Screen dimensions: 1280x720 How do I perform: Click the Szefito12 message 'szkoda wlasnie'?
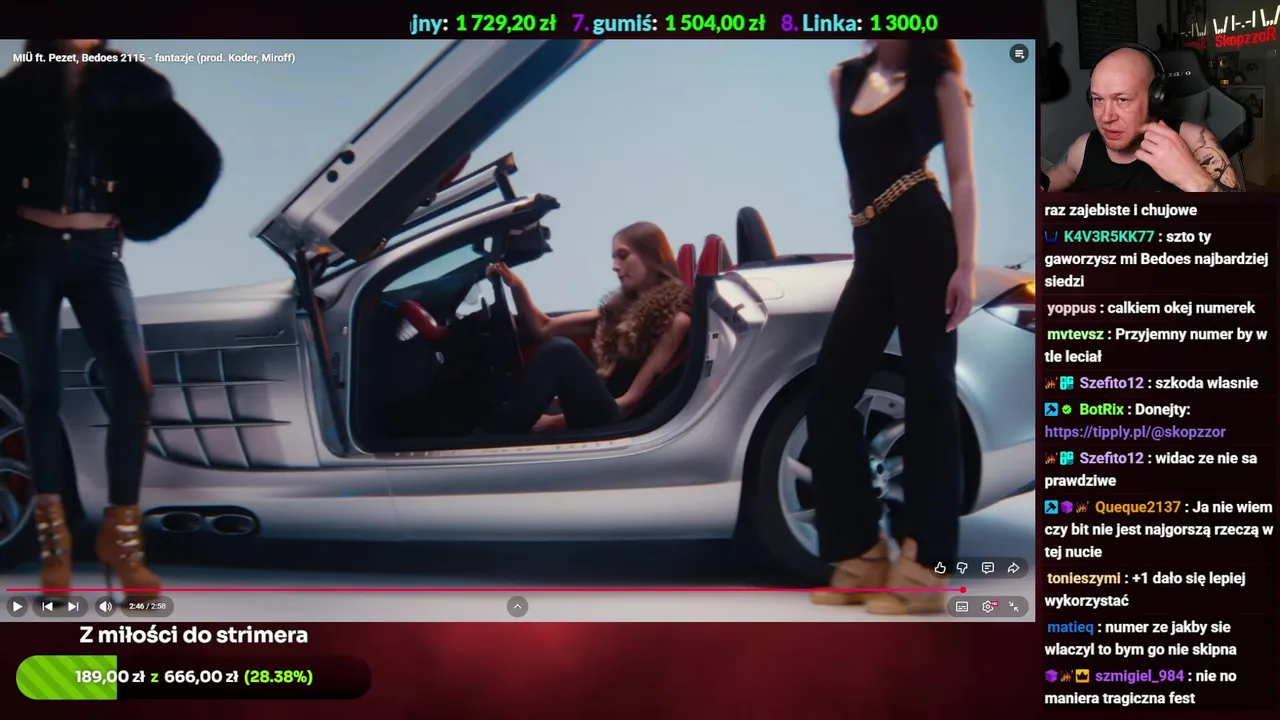pyautogui.click(x=1206, y=383)
